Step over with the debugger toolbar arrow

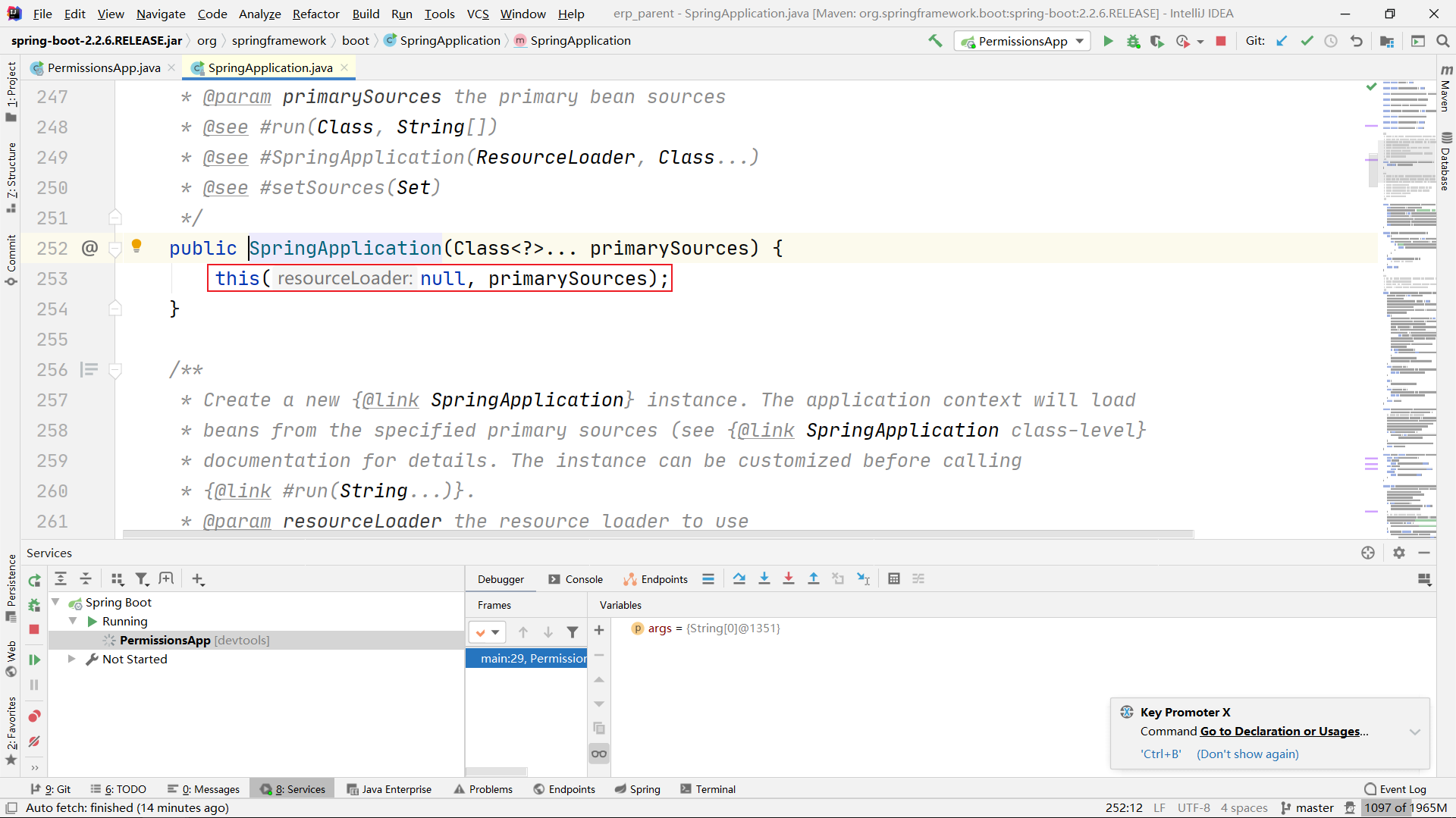coord(739,579)
